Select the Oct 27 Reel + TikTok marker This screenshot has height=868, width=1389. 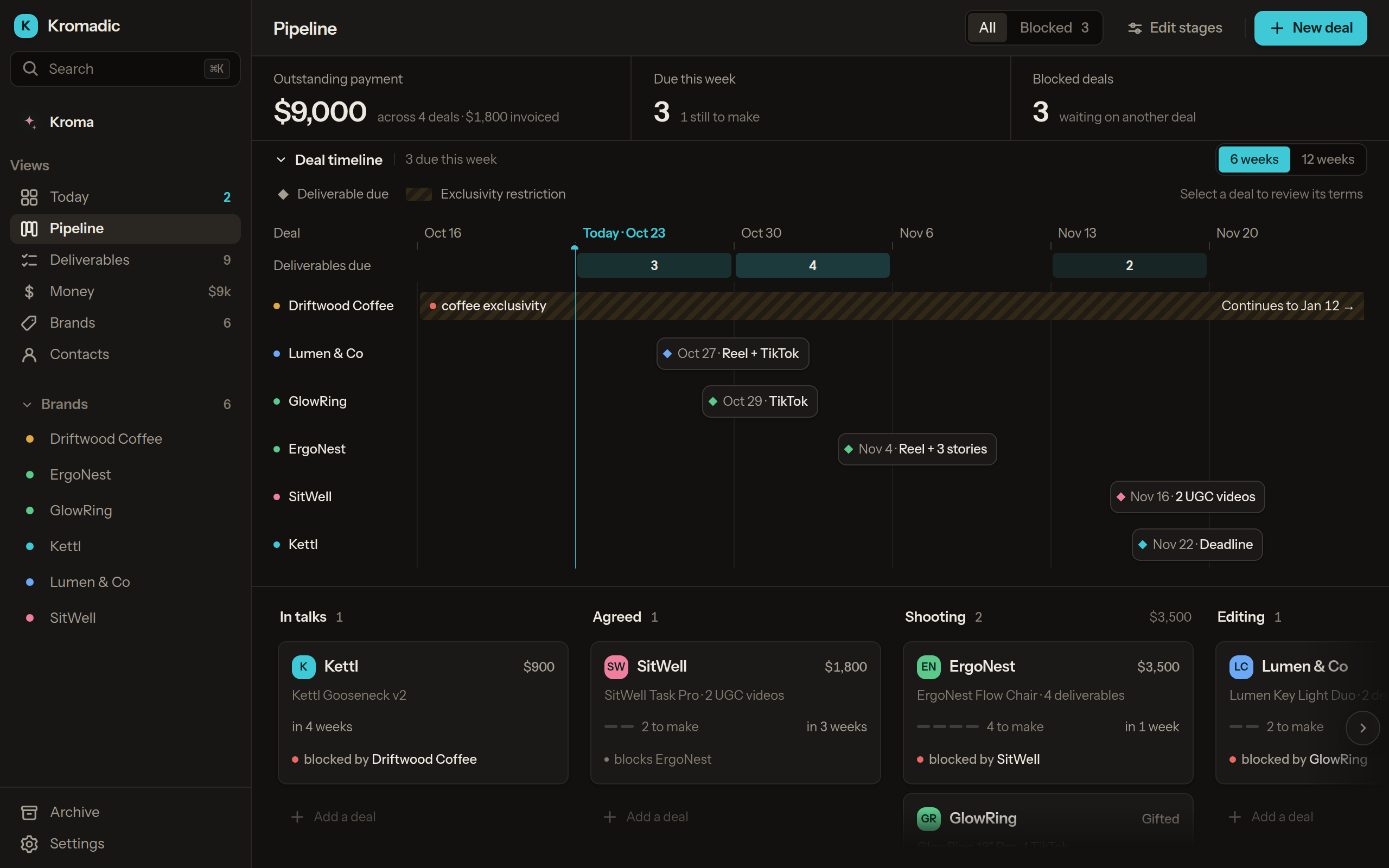pos(733,354)
